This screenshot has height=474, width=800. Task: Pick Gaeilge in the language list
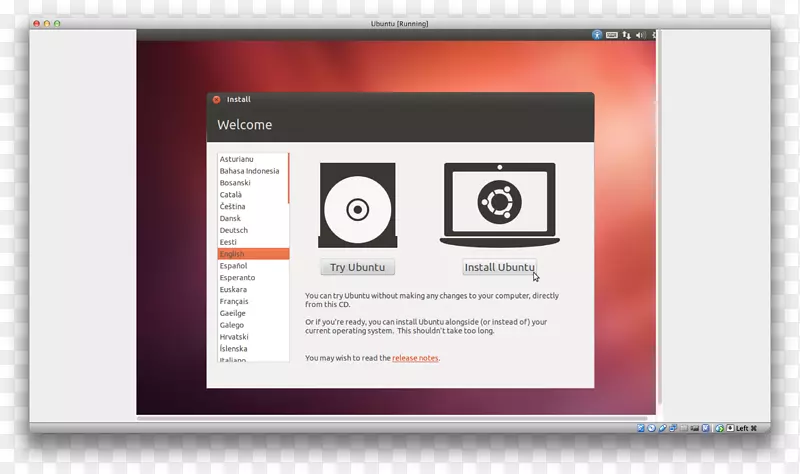[253, 313]
